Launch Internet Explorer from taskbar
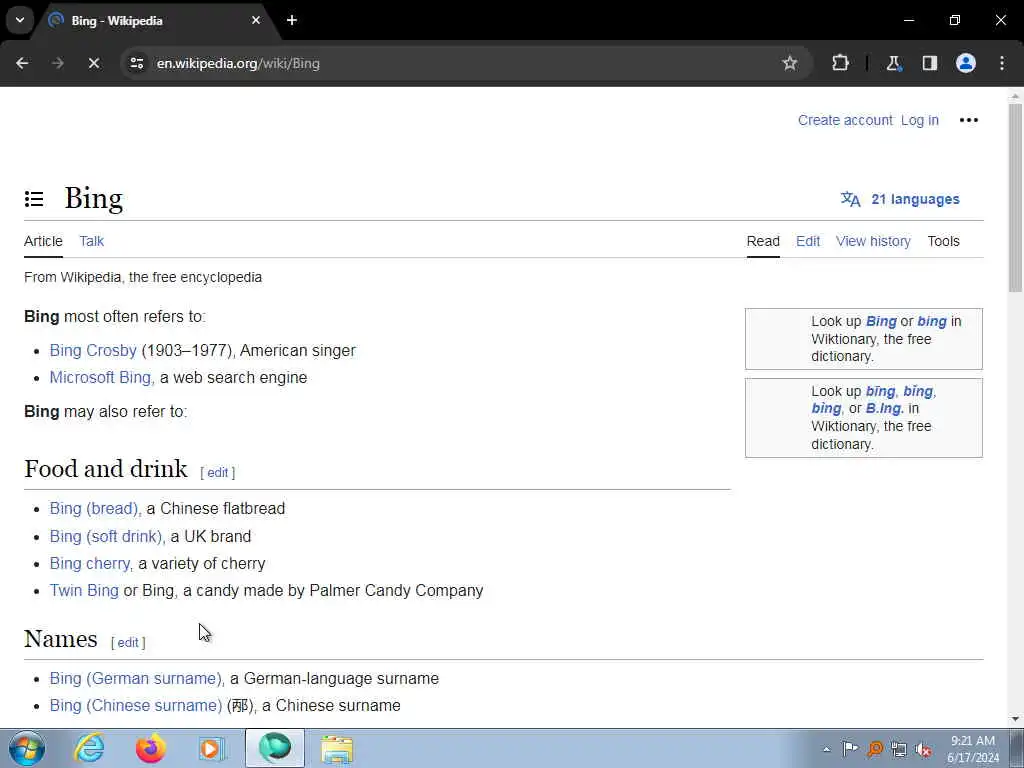Screen dimensions: 1024x768 [89, 748]
